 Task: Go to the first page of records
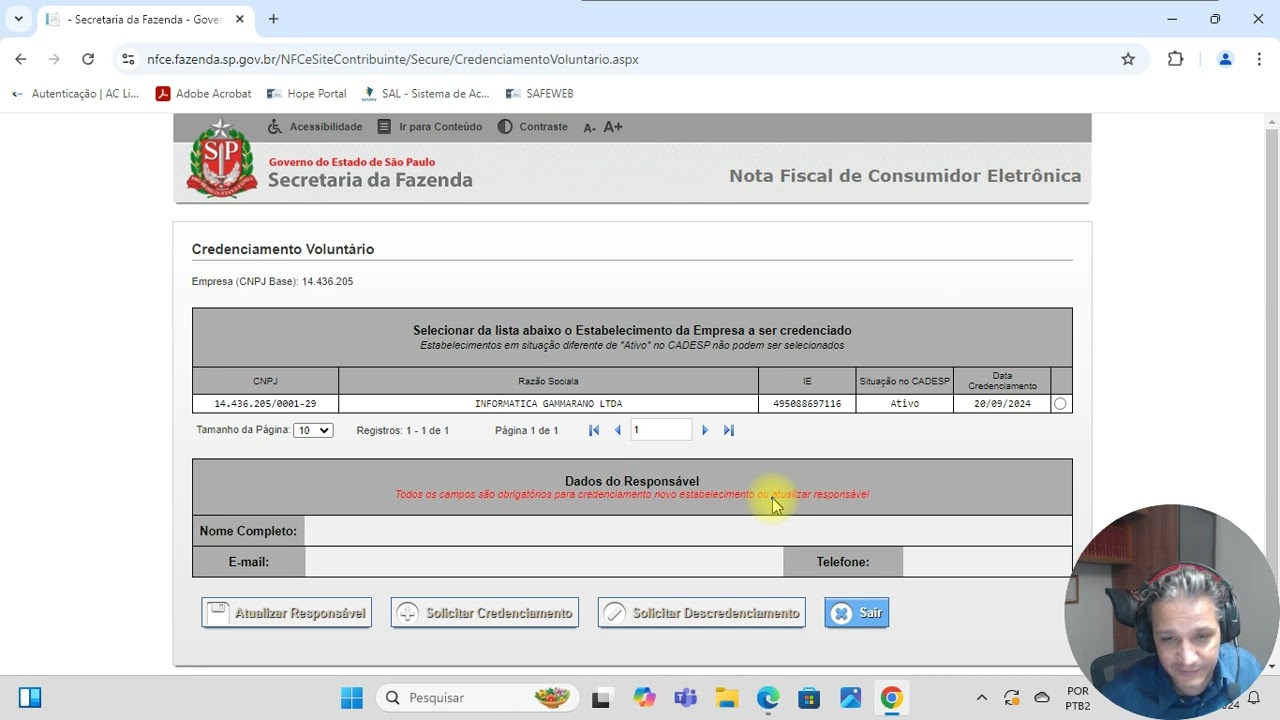tap(594, 430)
